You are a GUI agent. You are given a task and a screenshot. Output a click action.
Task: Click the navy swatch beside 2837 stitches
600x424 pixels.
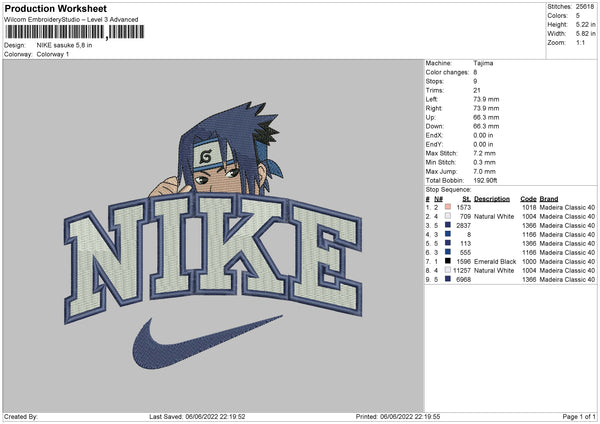coord(448,225)
